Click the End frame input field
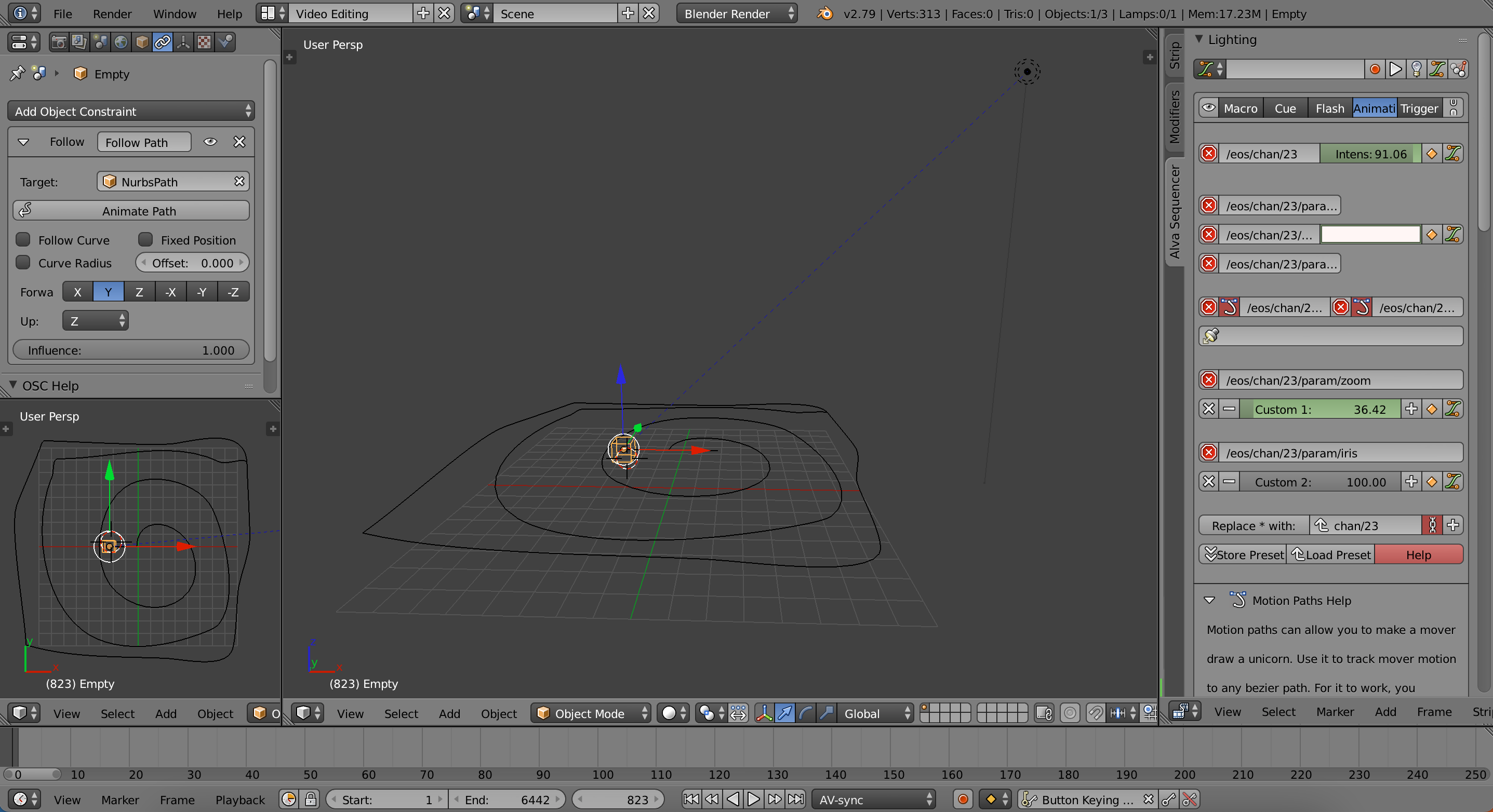 pos(506,799)
